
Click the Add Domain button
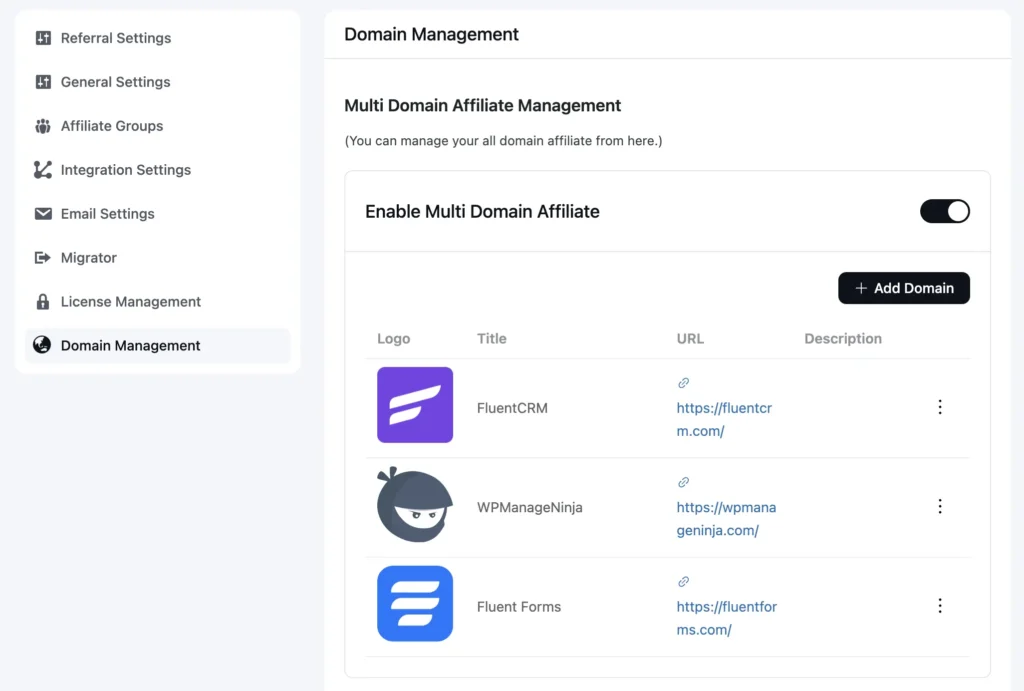coord(904,288)
